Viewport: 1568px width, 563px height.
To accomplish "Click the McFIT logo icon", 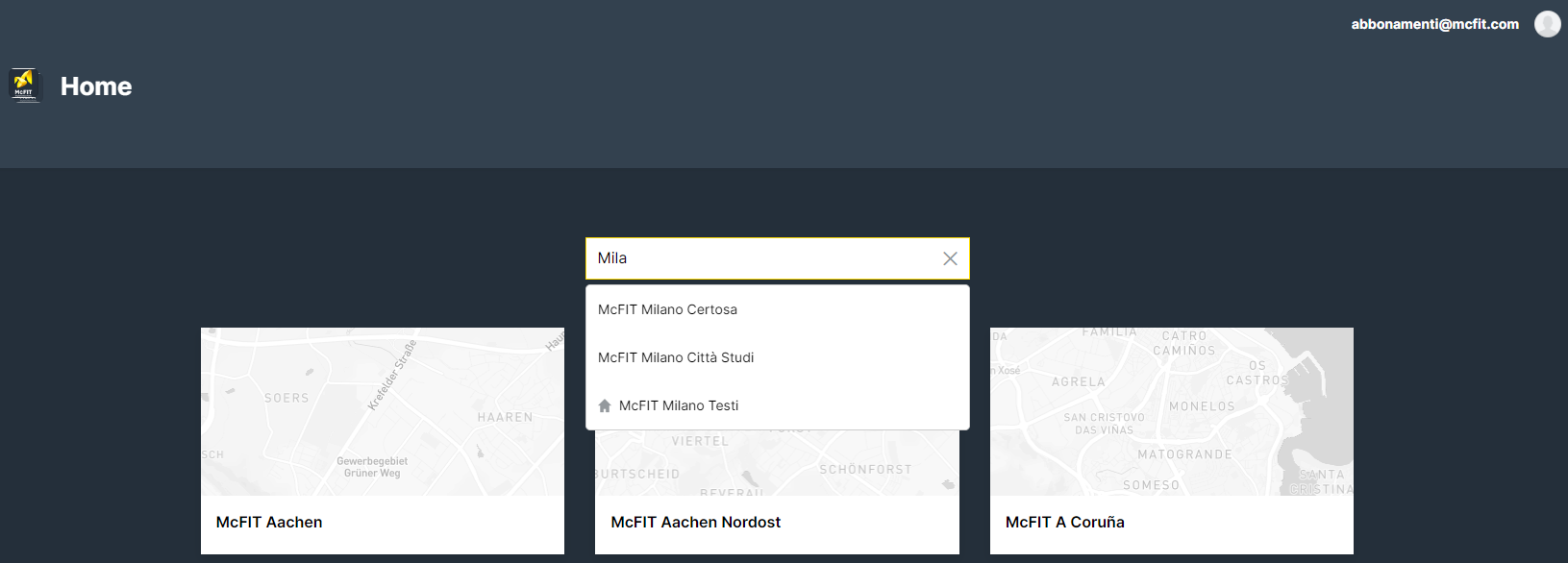I will point(25,86).
